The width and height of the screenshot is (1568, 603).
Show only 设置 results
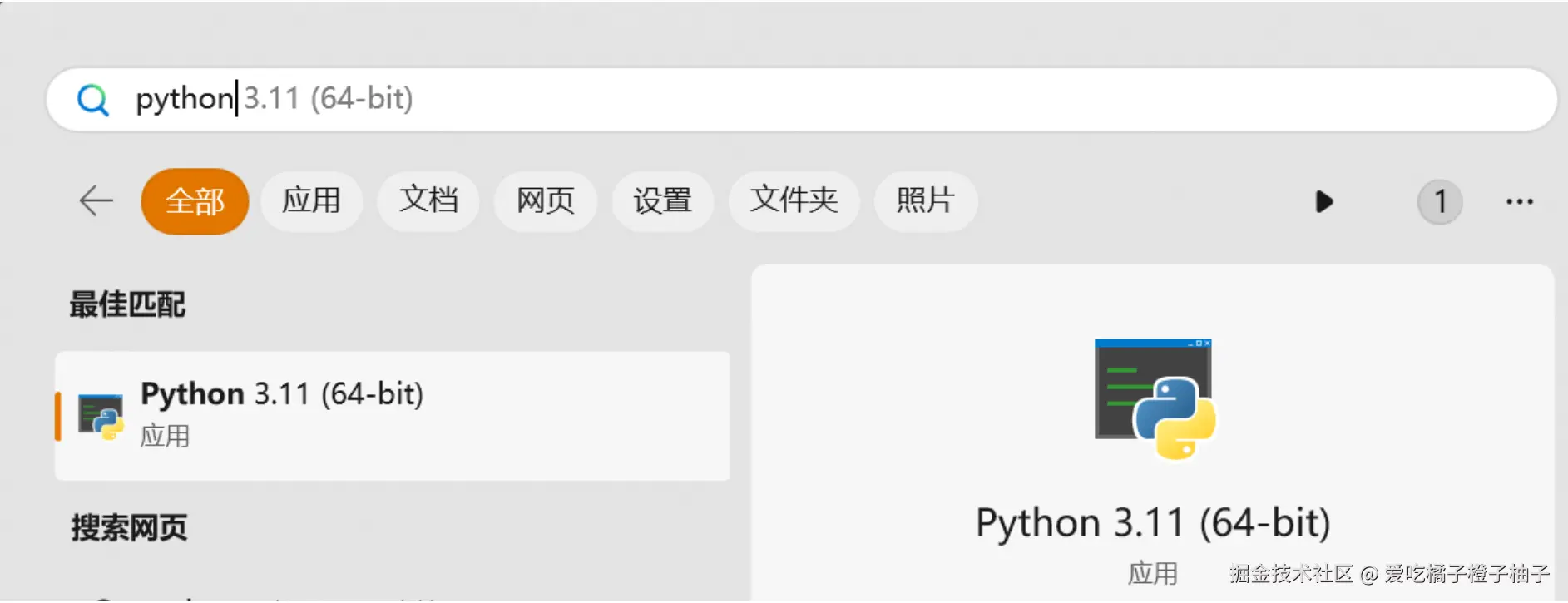(663, 201)
